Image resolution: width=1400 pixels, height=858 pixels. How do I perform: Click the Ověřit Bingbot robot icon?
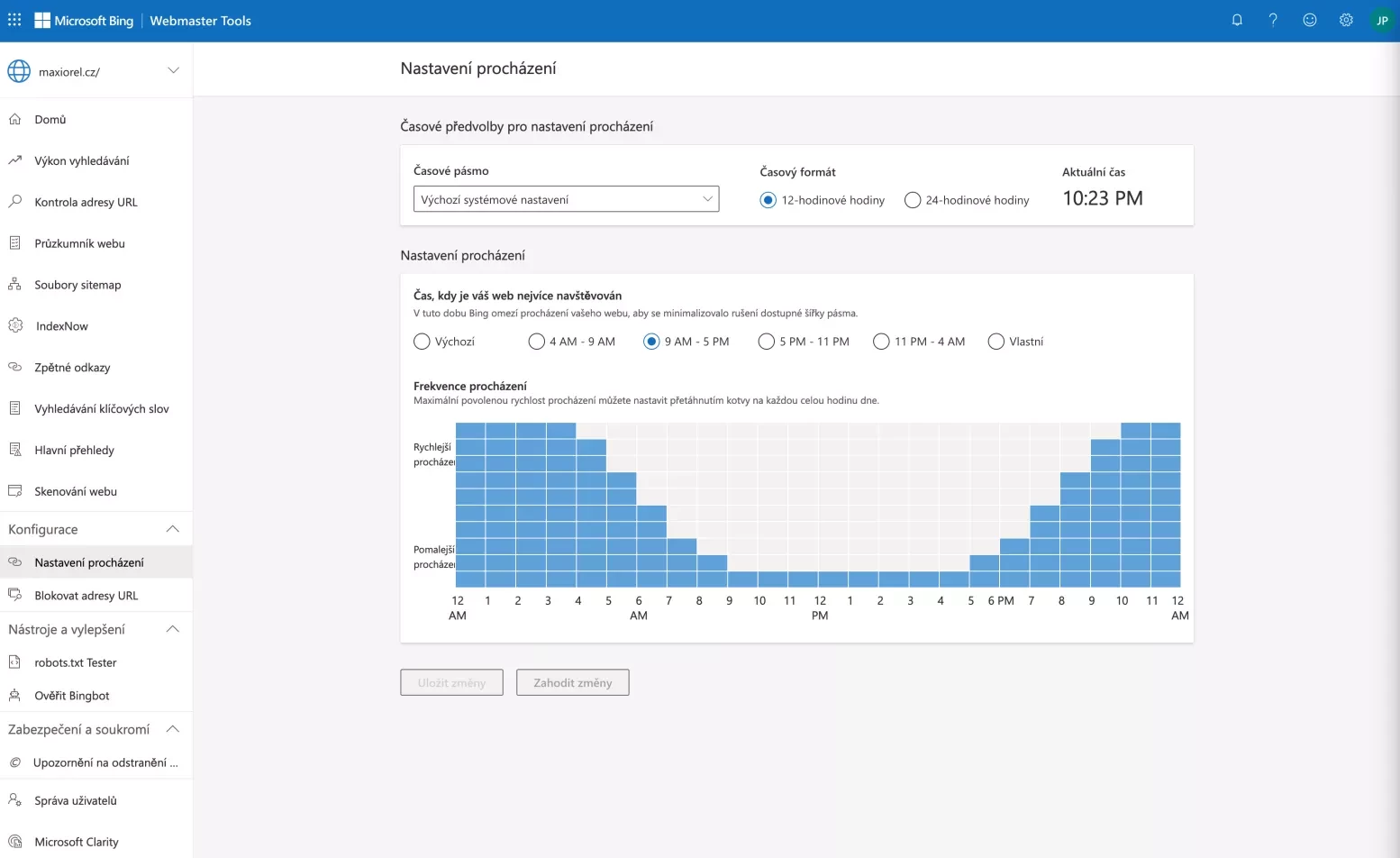15,695
